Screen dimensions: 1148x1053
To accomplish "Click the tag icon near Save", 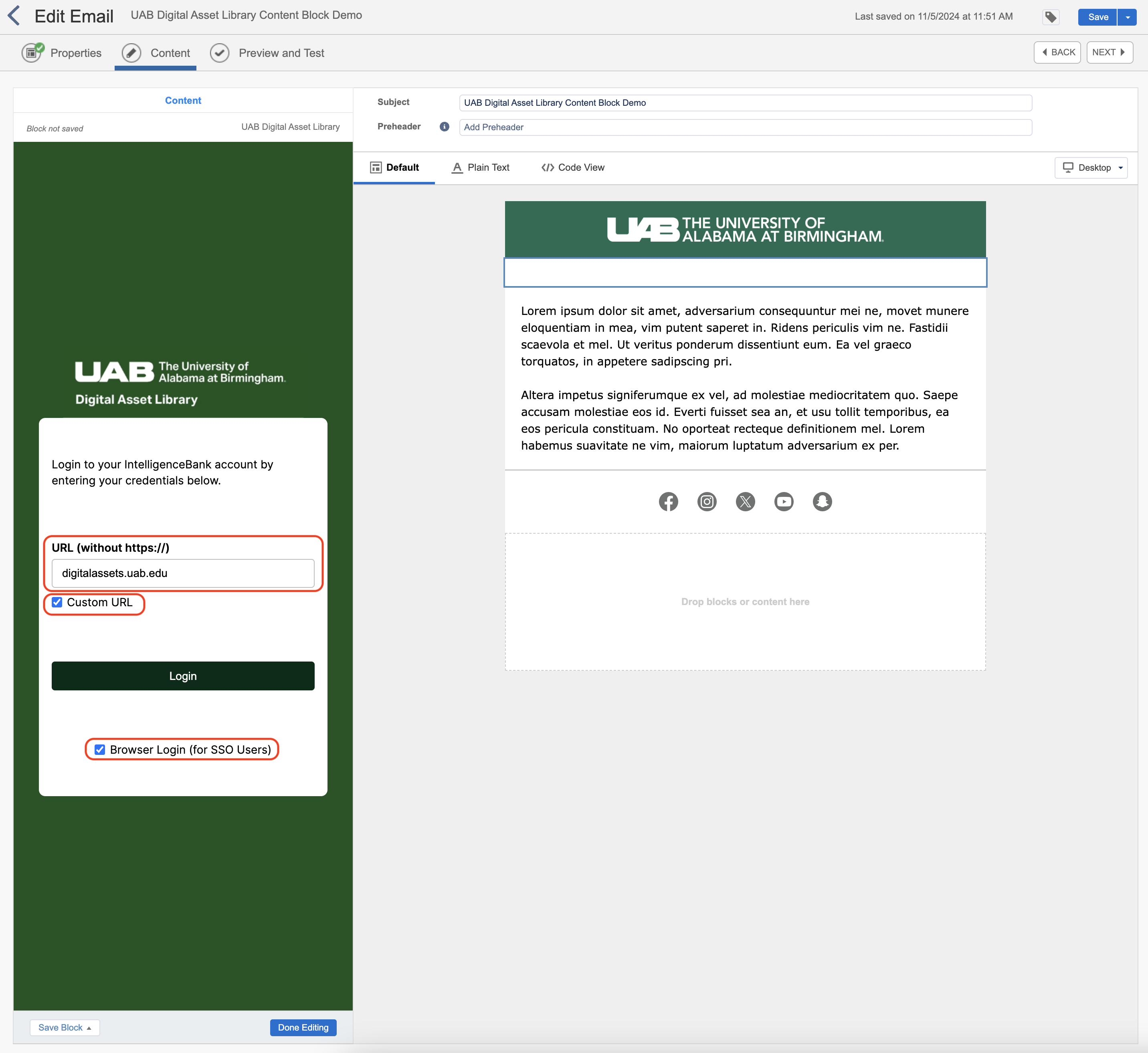I will 1051,17.
